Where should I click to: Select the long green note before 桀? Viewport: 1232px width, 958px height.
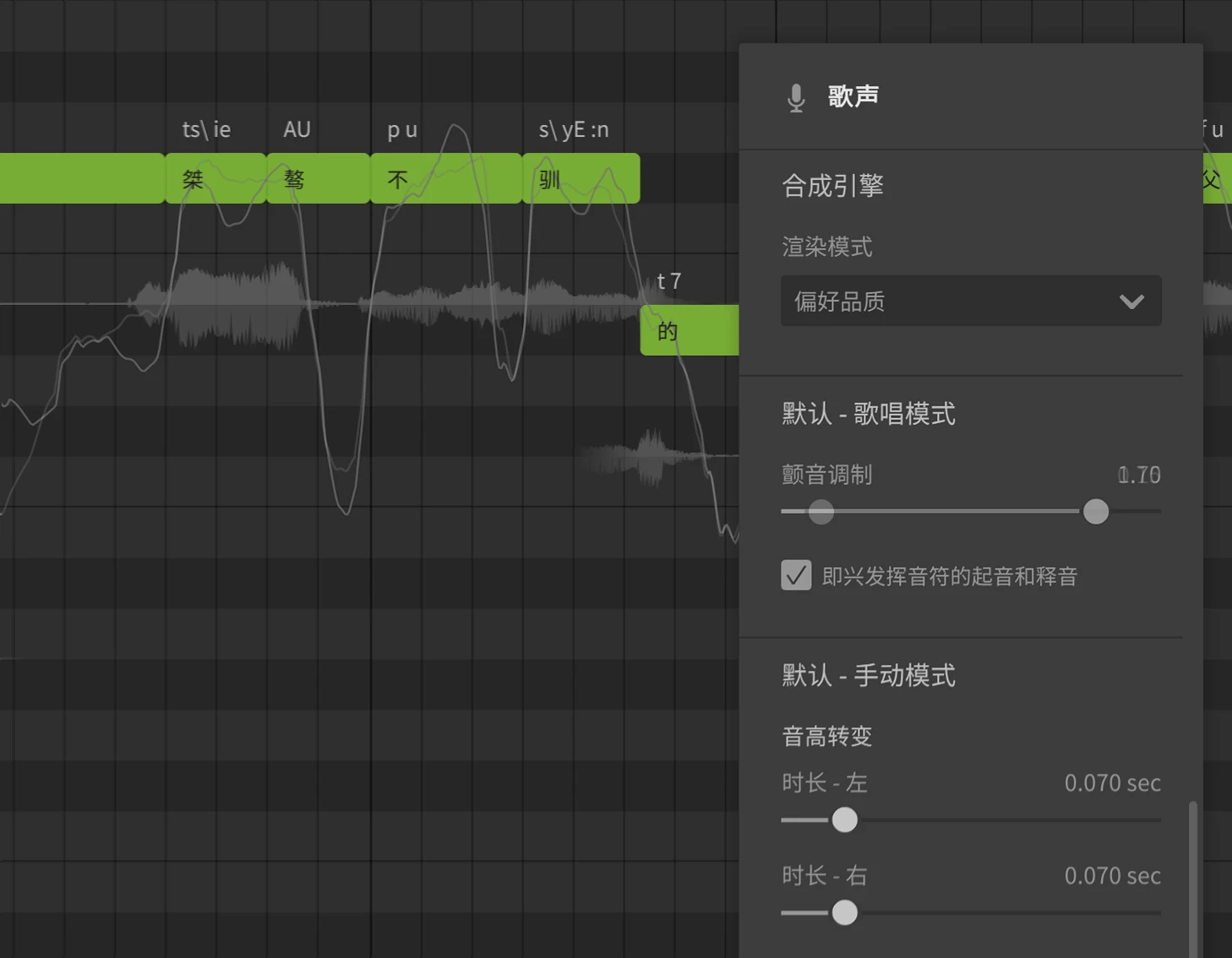(x=82, y=178)
